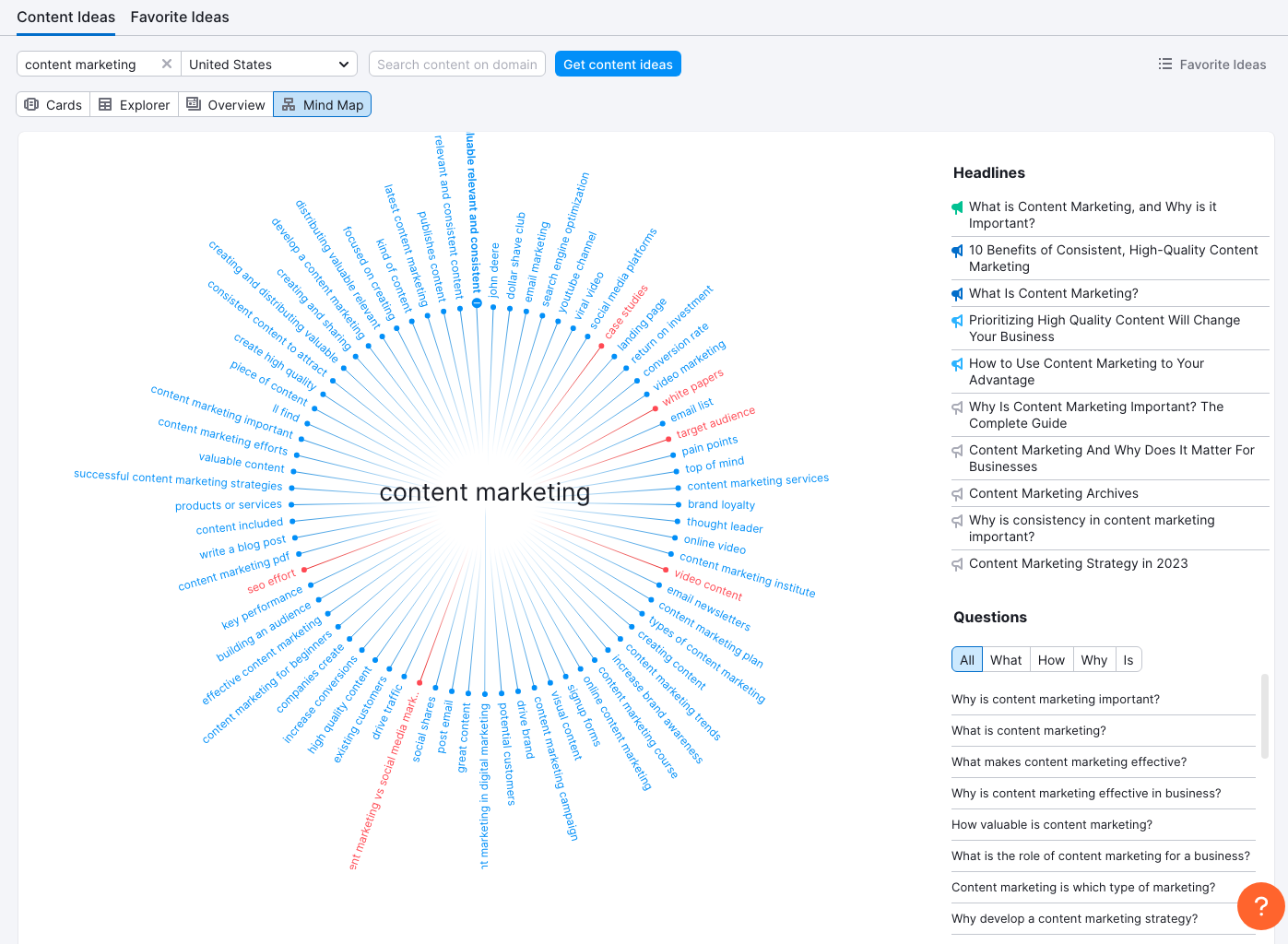Switch to the Favorite Ideas tab
This screenshot has height=944, width=1288.
point(179,17)
